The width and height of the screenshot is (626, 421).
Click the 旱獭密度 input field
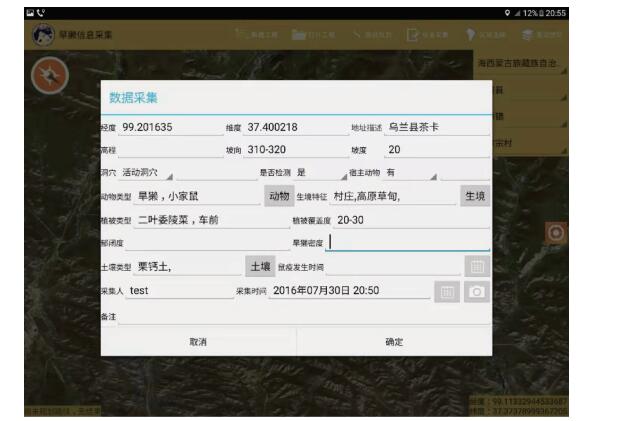pyautogui.click(x=408, y=243)
